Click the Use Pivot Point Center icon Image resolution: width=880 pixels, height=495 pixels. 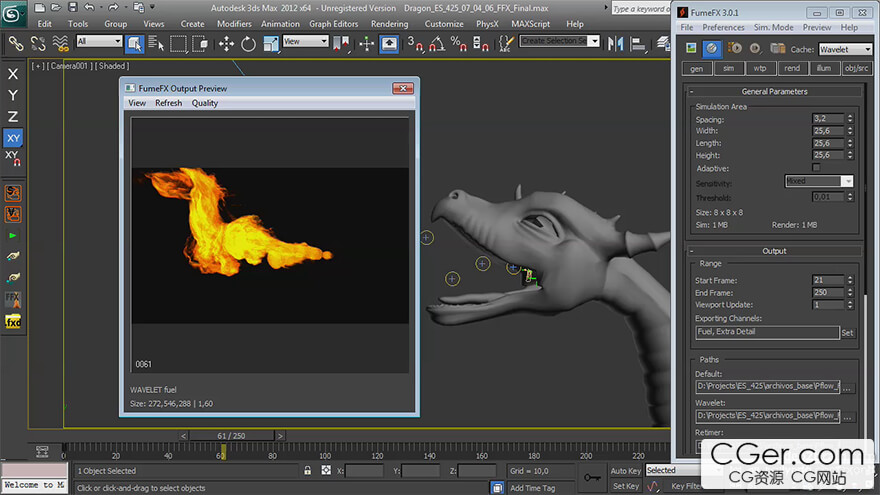click(x=341, y=43)
